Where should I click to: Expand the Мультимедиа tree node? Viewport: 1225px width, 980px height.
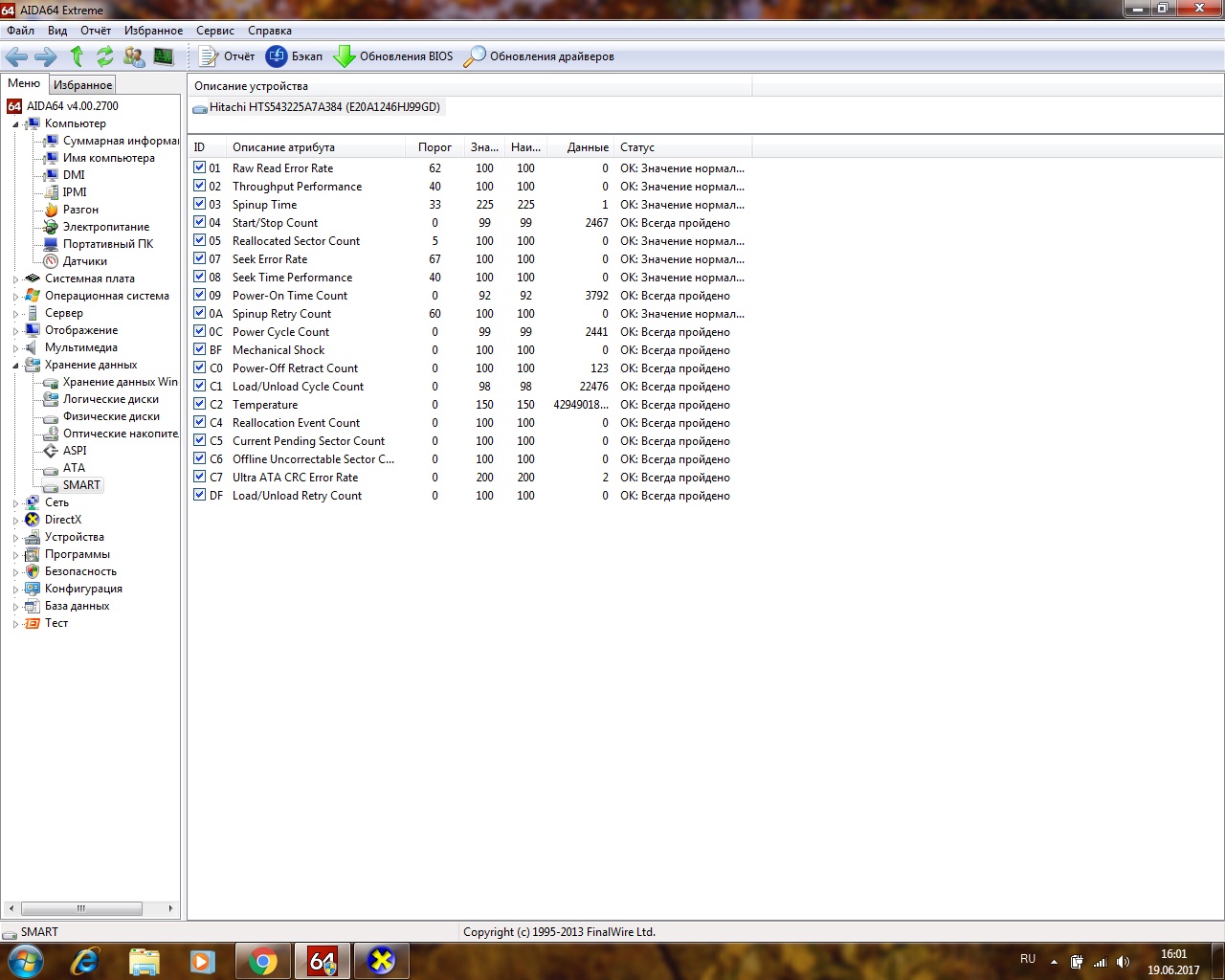coord(15,348)
